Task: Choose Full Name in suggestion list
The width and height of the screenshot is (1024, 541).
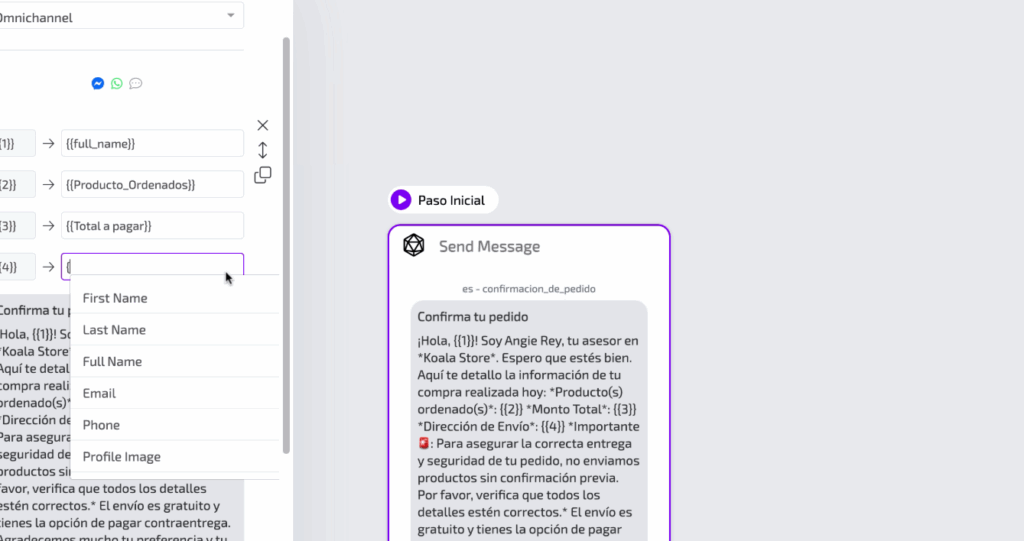Action: 112,362
